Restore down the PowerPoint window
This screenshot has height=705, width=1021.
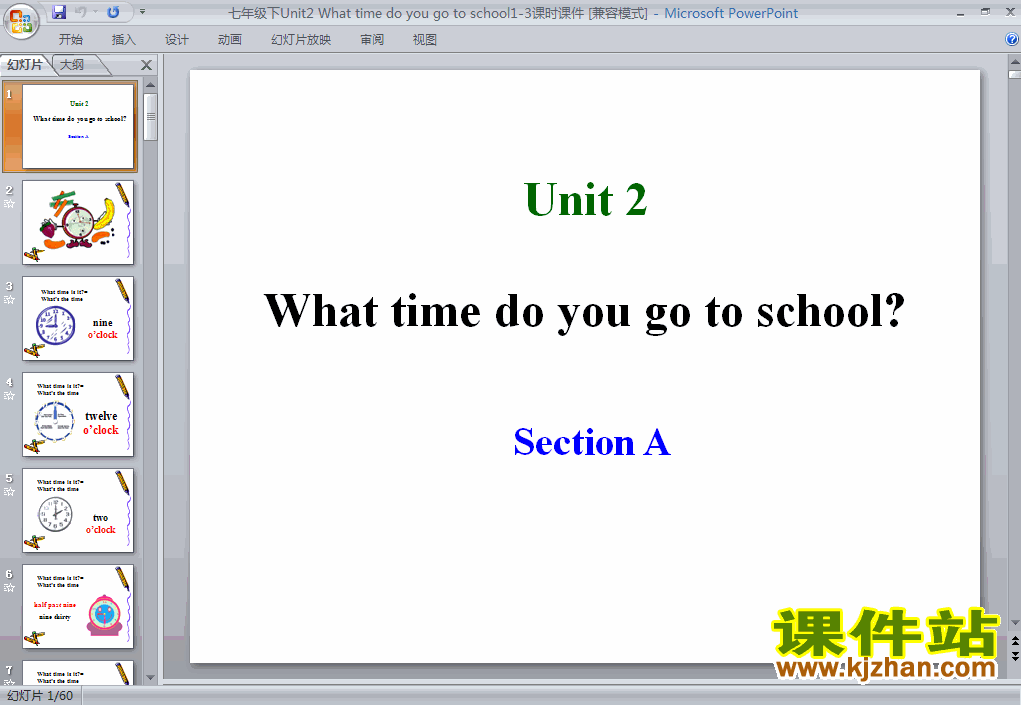tap(986, 12)
